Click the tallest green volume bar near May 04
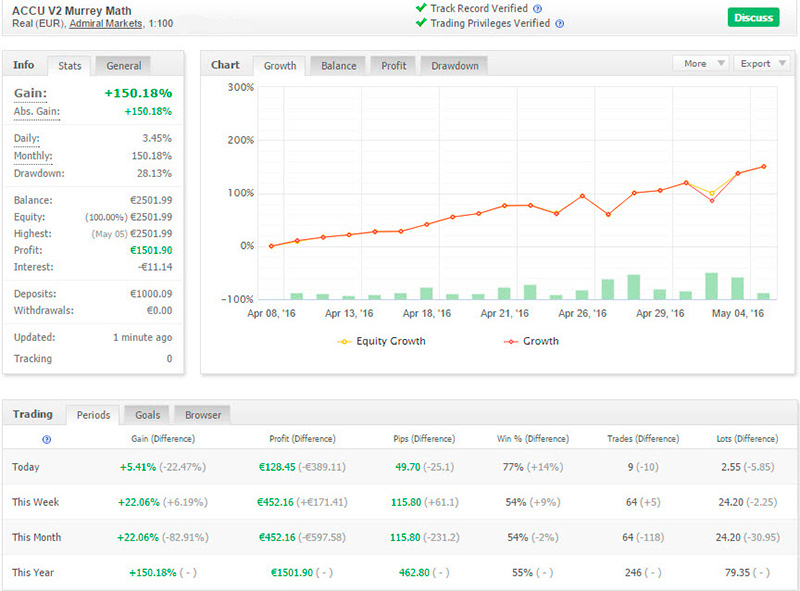The image size is (800, 591). tap(711, 286)
